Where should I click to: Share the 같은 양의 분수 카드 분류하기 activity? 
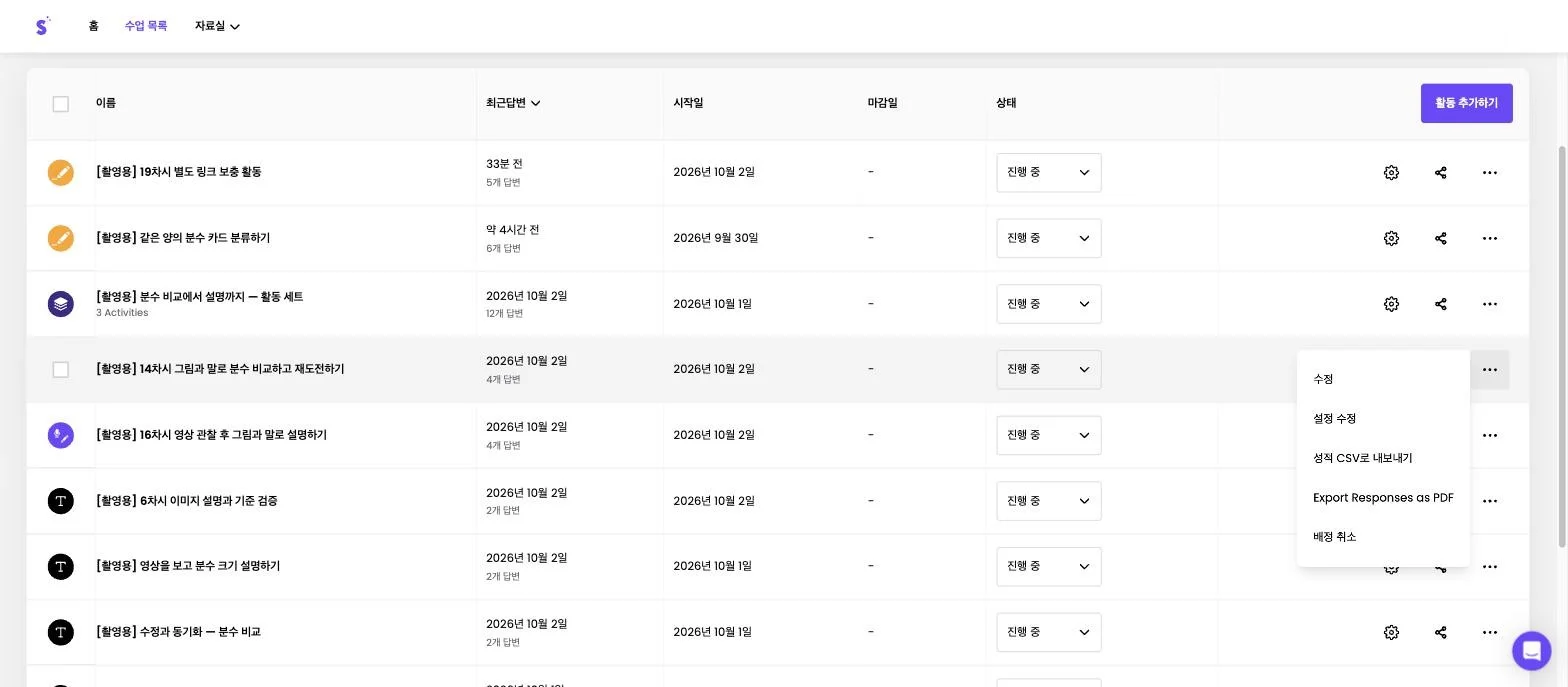1440,239
